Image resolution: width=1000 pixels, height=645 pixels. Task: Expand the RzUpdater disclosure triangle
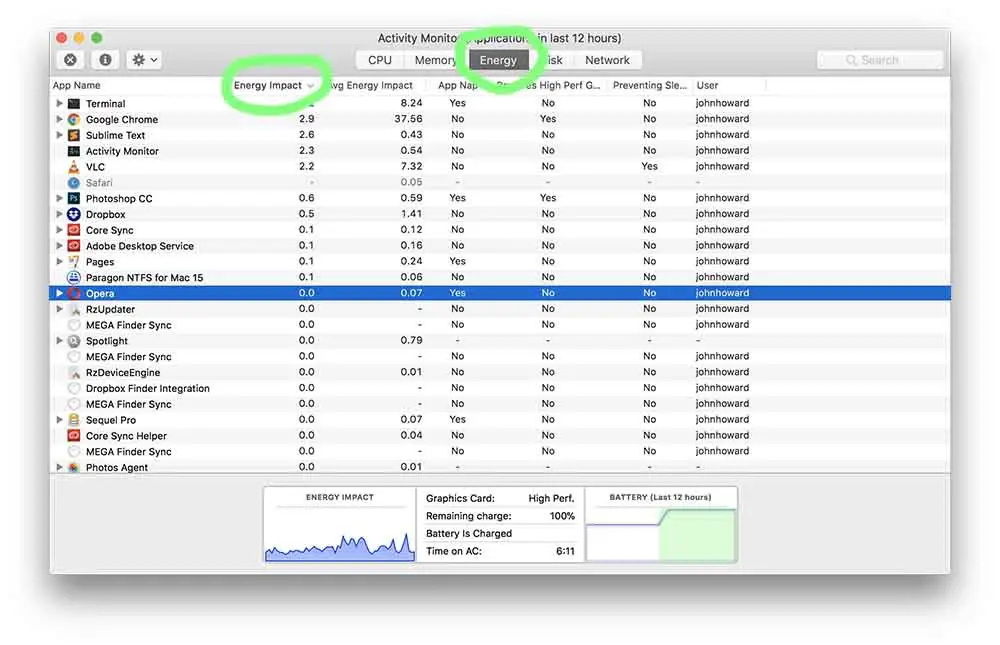[x=59, y=309]
